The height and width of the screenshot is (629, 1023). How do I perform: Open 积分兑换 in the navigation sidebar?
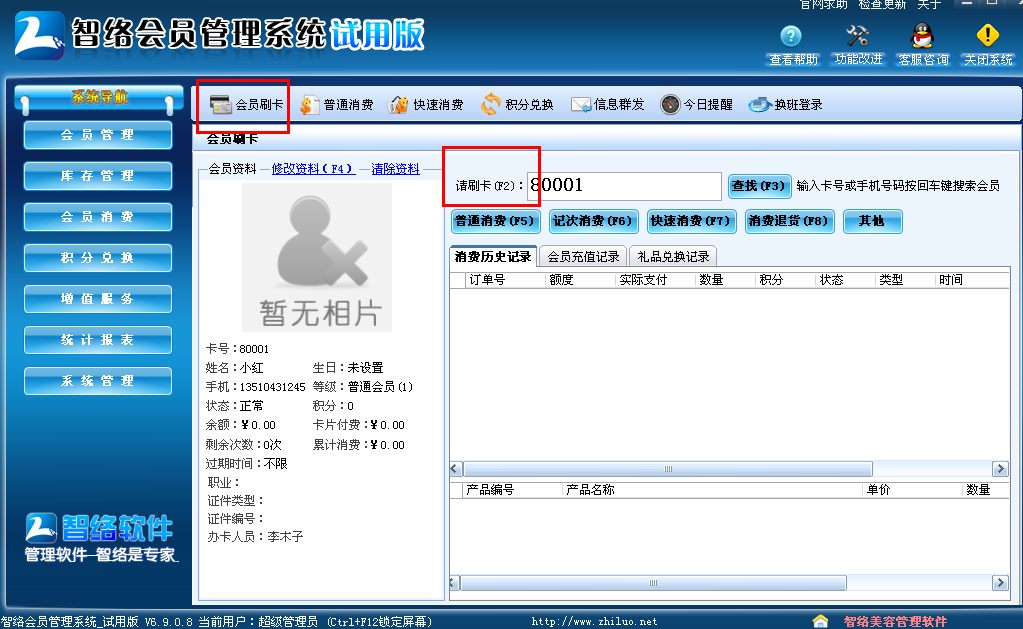click(98, 258)
